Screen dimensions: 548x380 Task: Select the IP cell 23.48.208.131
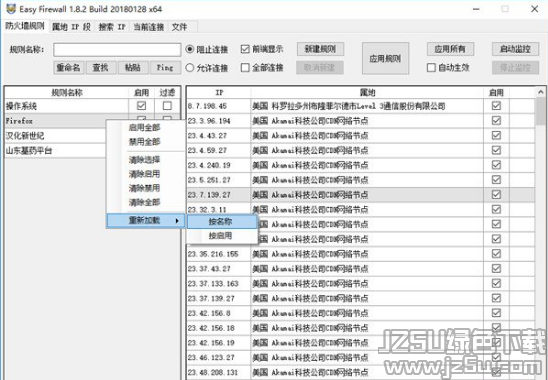tap(218, 372)
